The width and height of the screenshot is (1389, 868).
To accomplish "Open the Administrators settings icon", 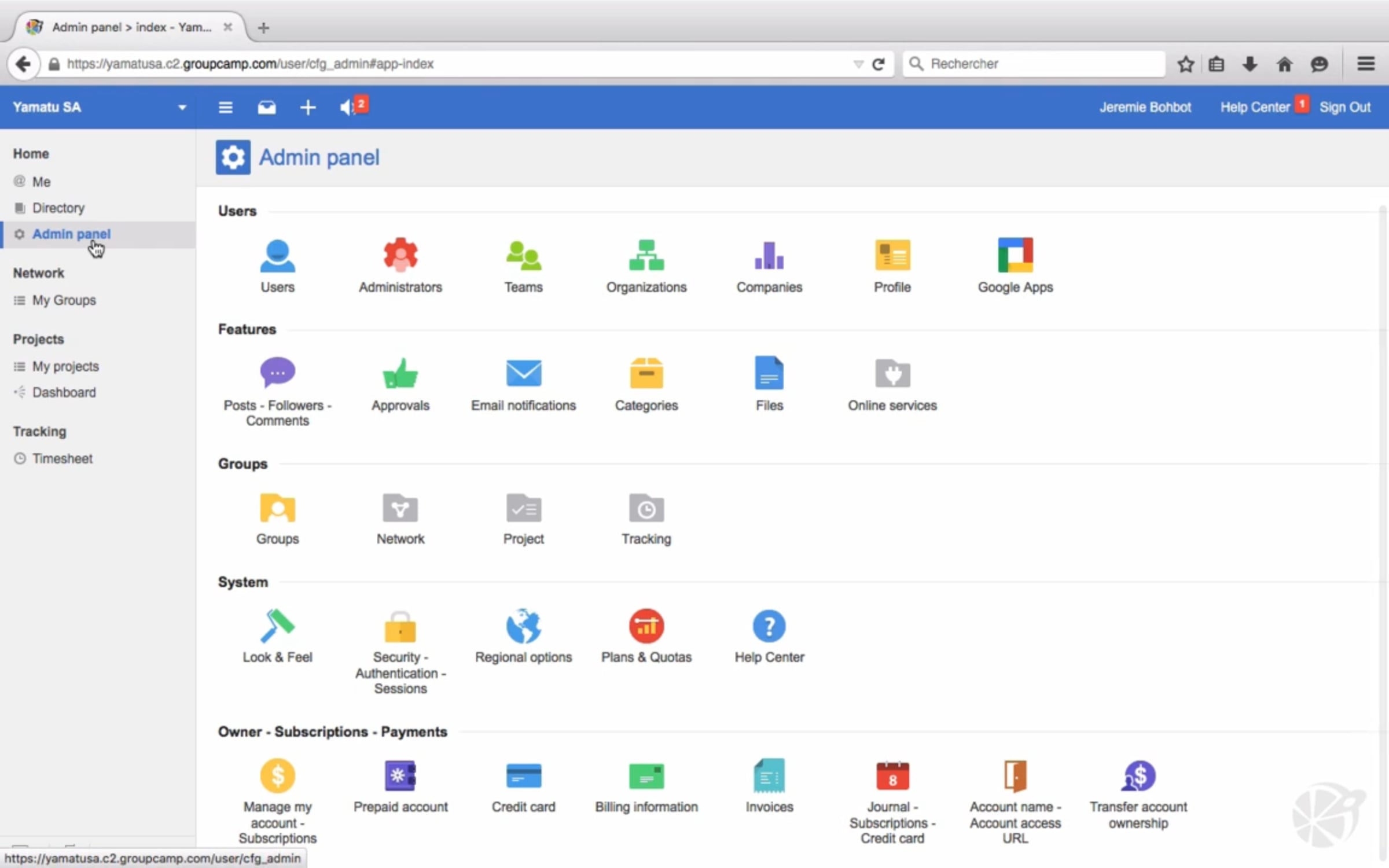I will click(x=400, y=255).
